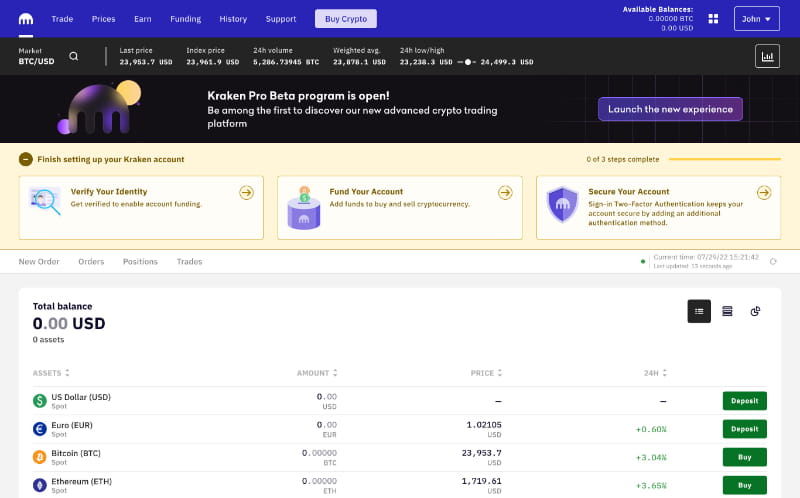
Task: Open the market search magnifier
Action: [x=73, y=56]
